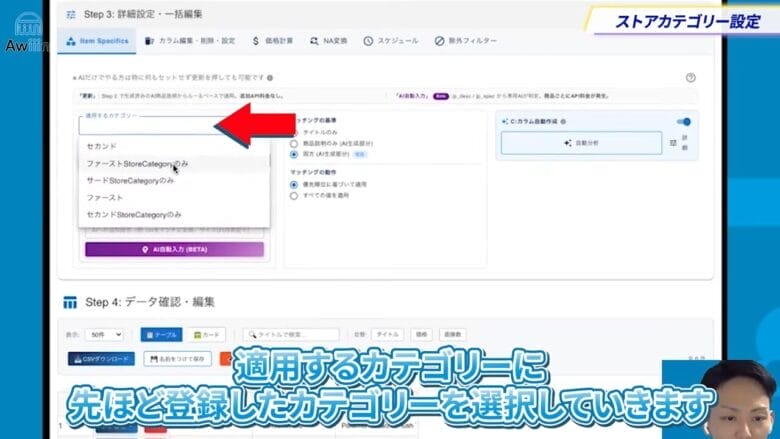Screen dimensions: 780x439
Task: Choose the plain ファースト option
Action: pos(174,197)
